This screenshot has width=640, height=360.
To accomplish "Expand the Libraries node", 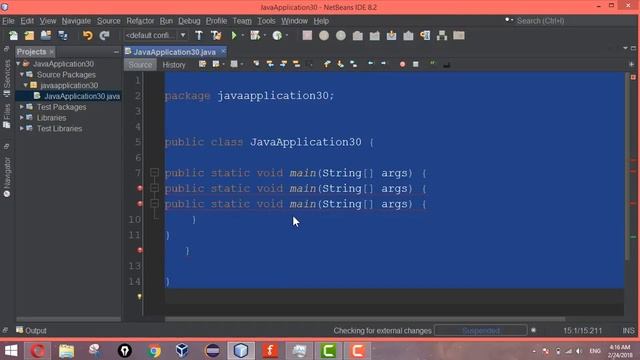I will pyautogui.click(x=22, y=118).
